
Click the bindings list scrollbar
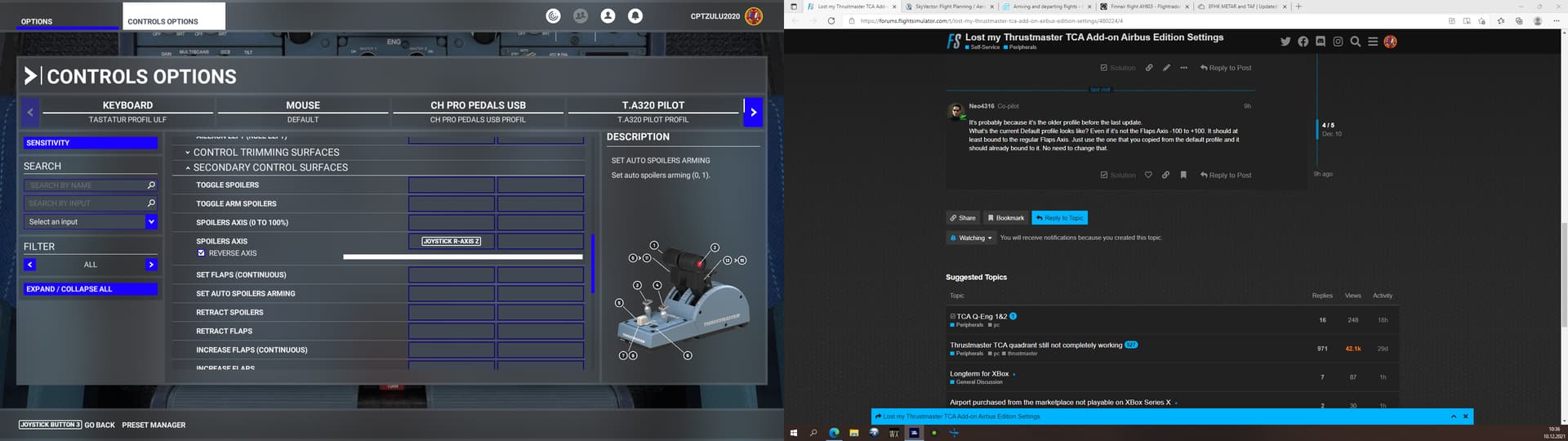pyautogui.click(x=593, y=264)
